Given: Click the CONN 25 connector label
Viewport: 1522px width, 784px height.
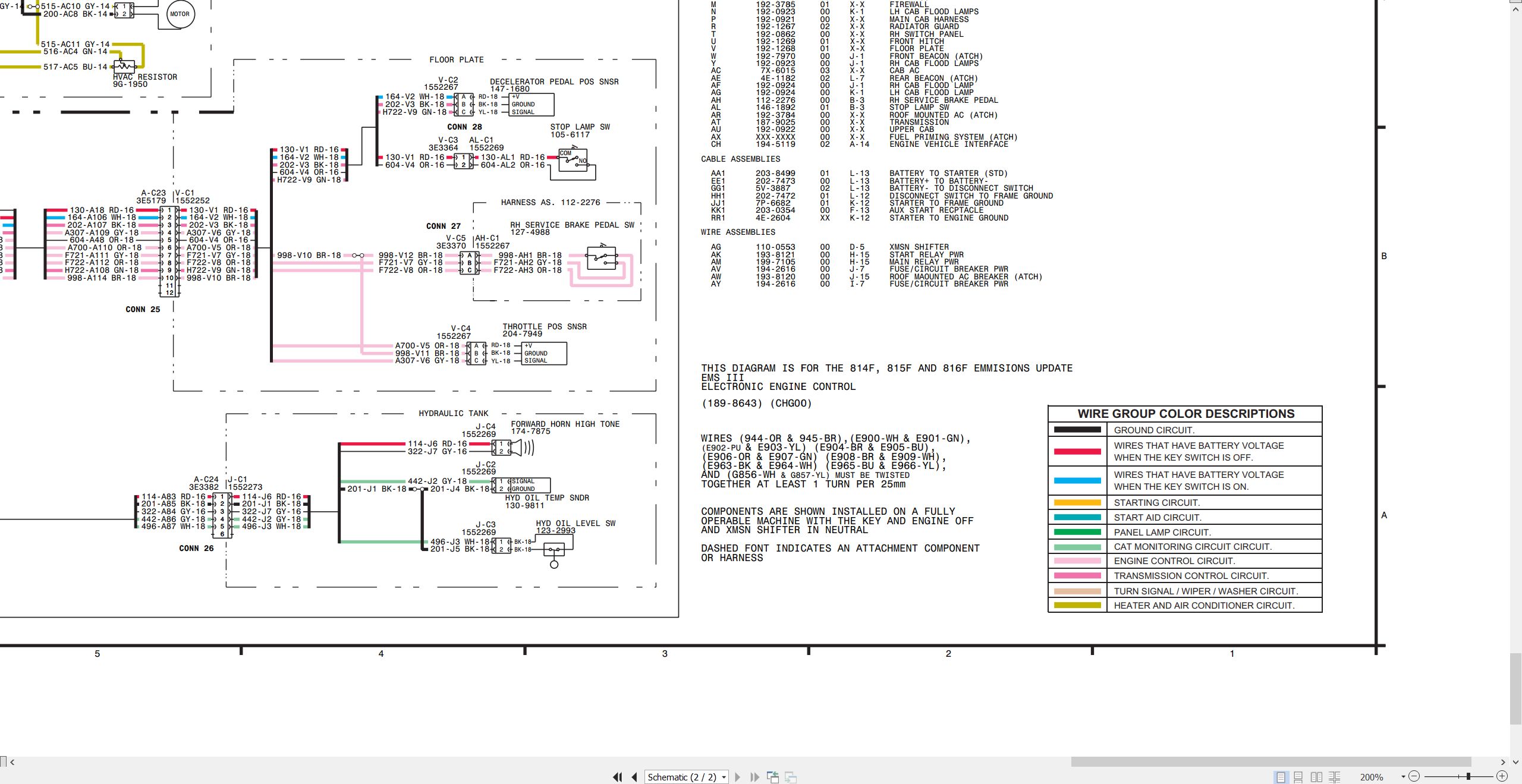Looking at the screenshot, I should [x=143, y=309].
